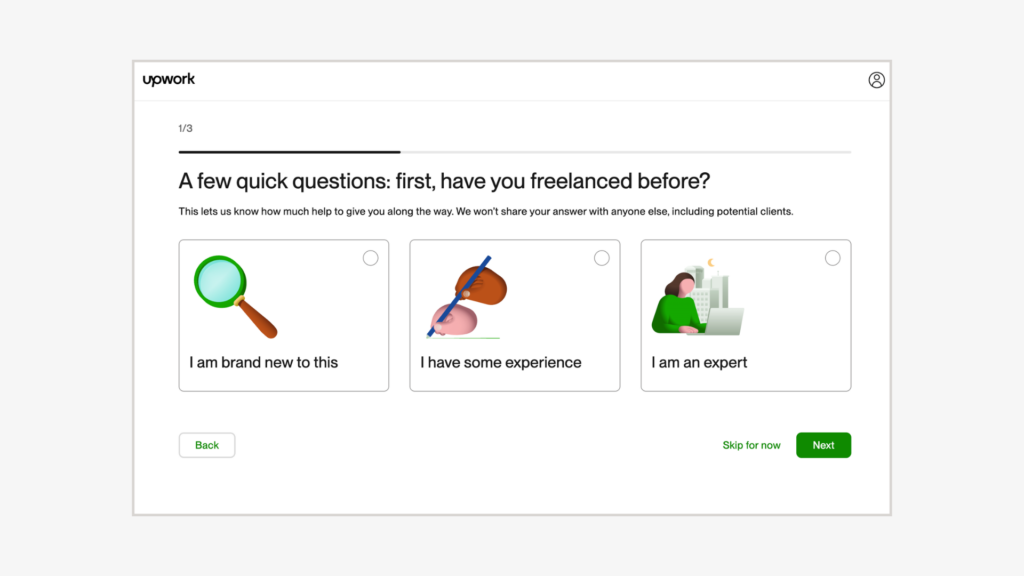Click the Upwork logo
This screenshot has width=1024, height=576.
(169, 80)
